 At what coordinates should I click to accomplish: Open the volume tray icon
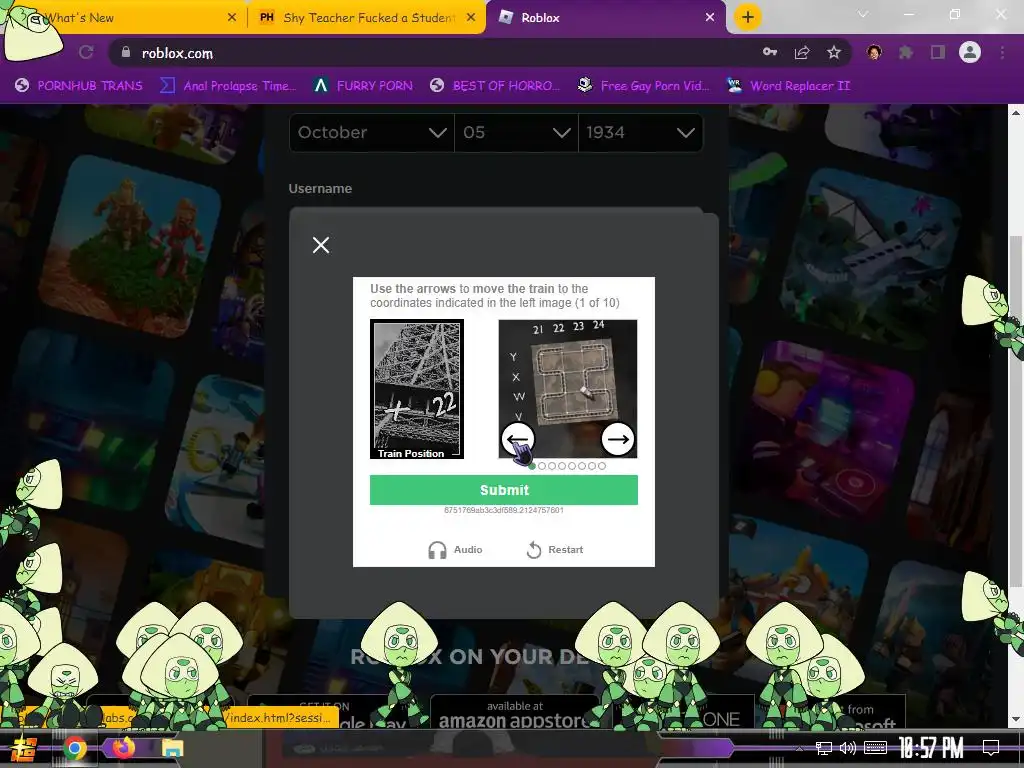[x=847, y=748]
